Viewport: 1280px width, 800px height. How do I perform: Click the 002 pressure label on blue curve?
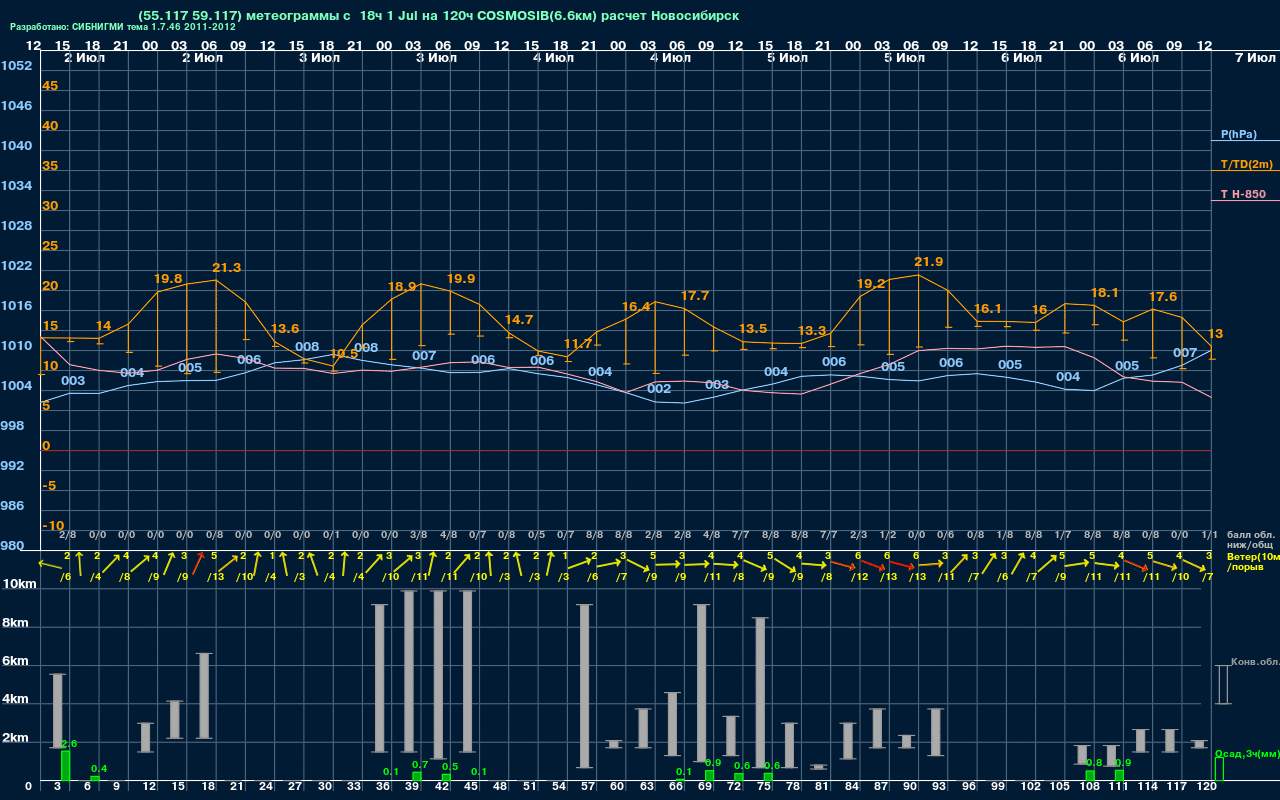(659, 389)
